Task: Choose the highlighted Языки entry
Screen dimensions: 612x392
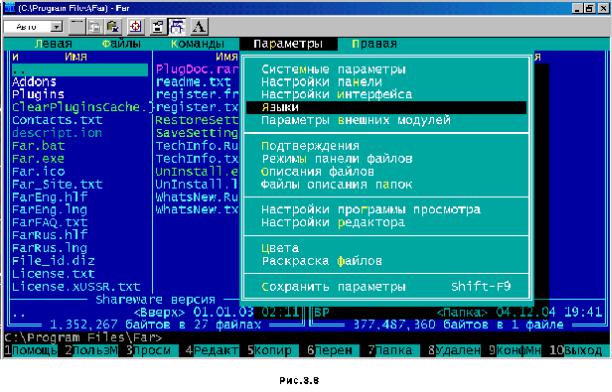Action: (386, 107)
